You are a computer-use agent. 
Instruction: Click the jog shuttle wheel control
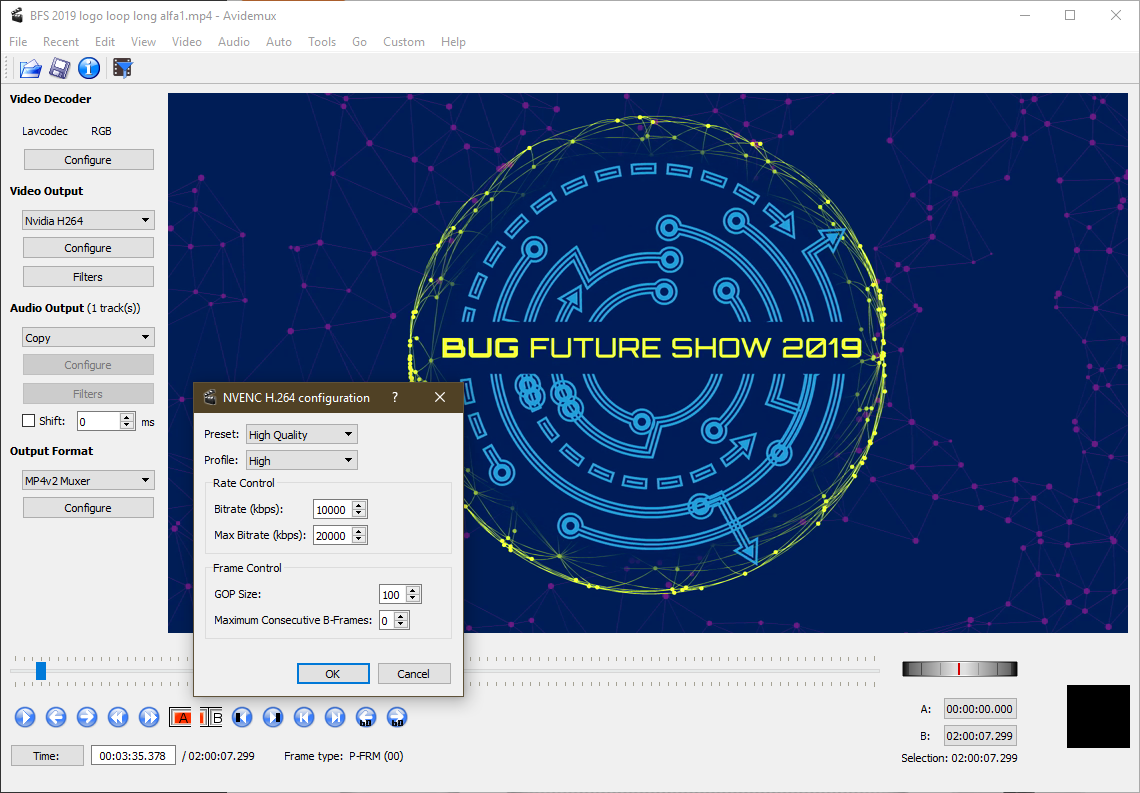coord(960,669)
